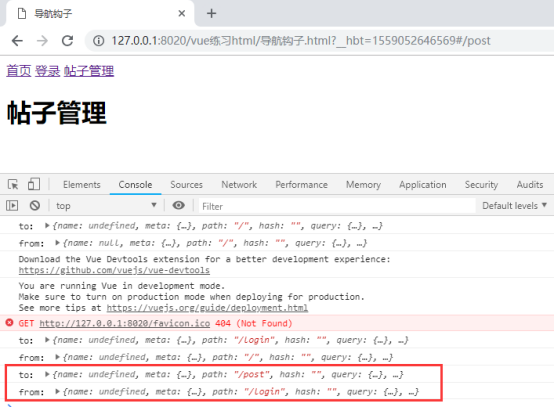Clear the console output
Image resolution: width=554 pixels, height=408 pixels.
[35, 206]
